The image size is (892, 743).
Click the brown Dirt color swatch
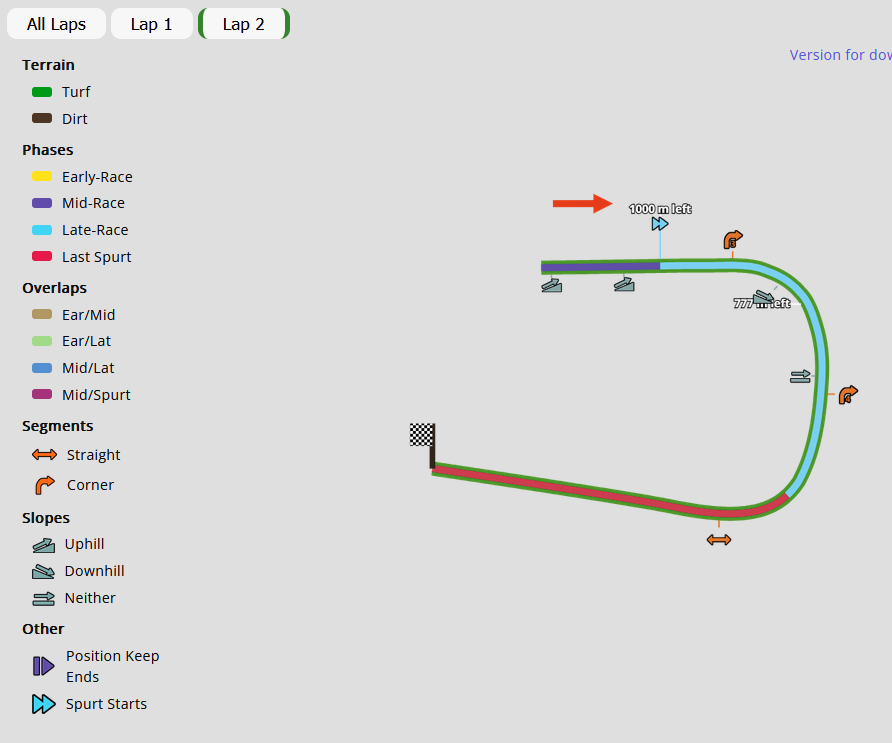click(x=42, y=118)
